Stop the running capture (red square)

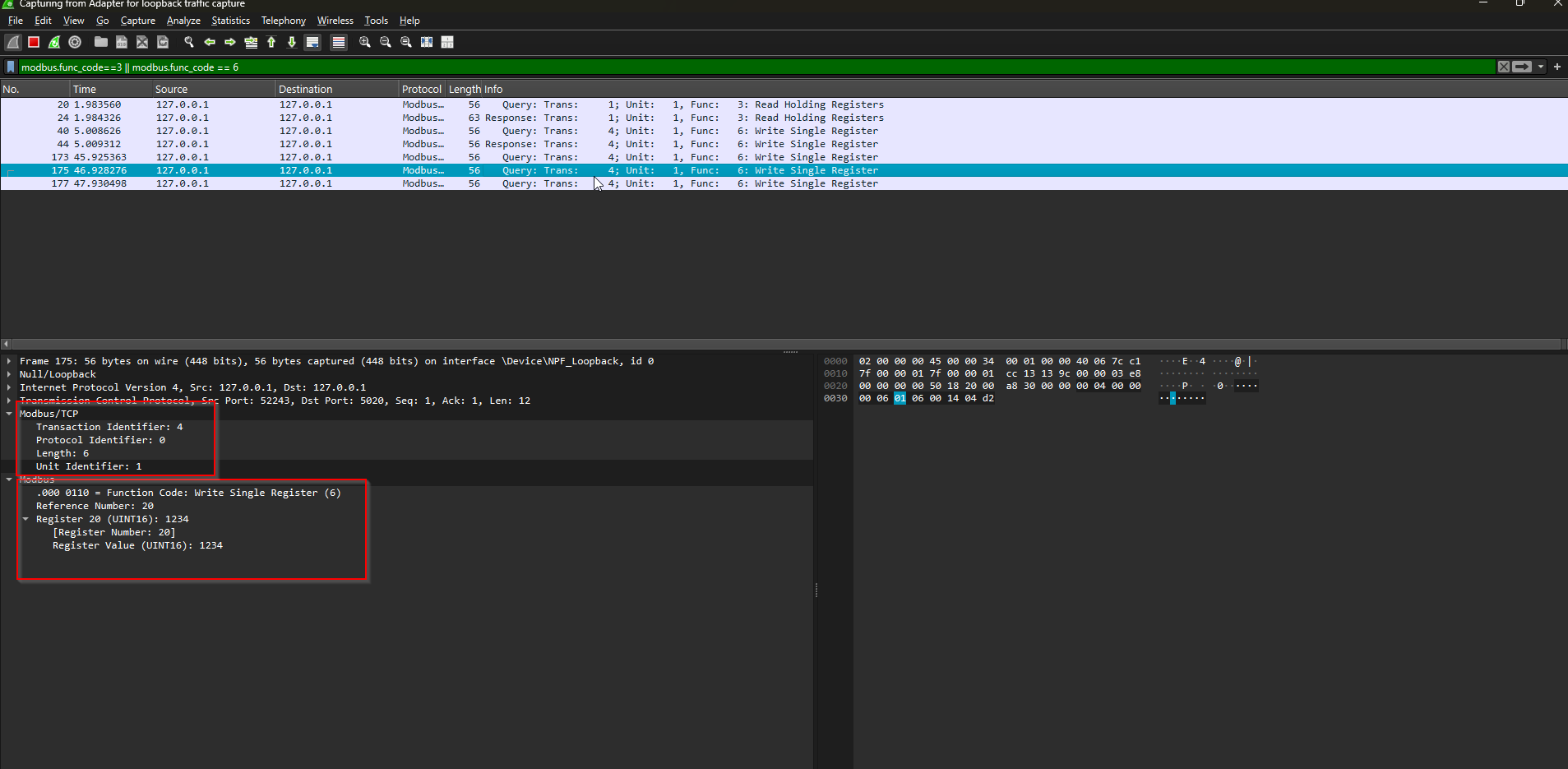(34, 42)
